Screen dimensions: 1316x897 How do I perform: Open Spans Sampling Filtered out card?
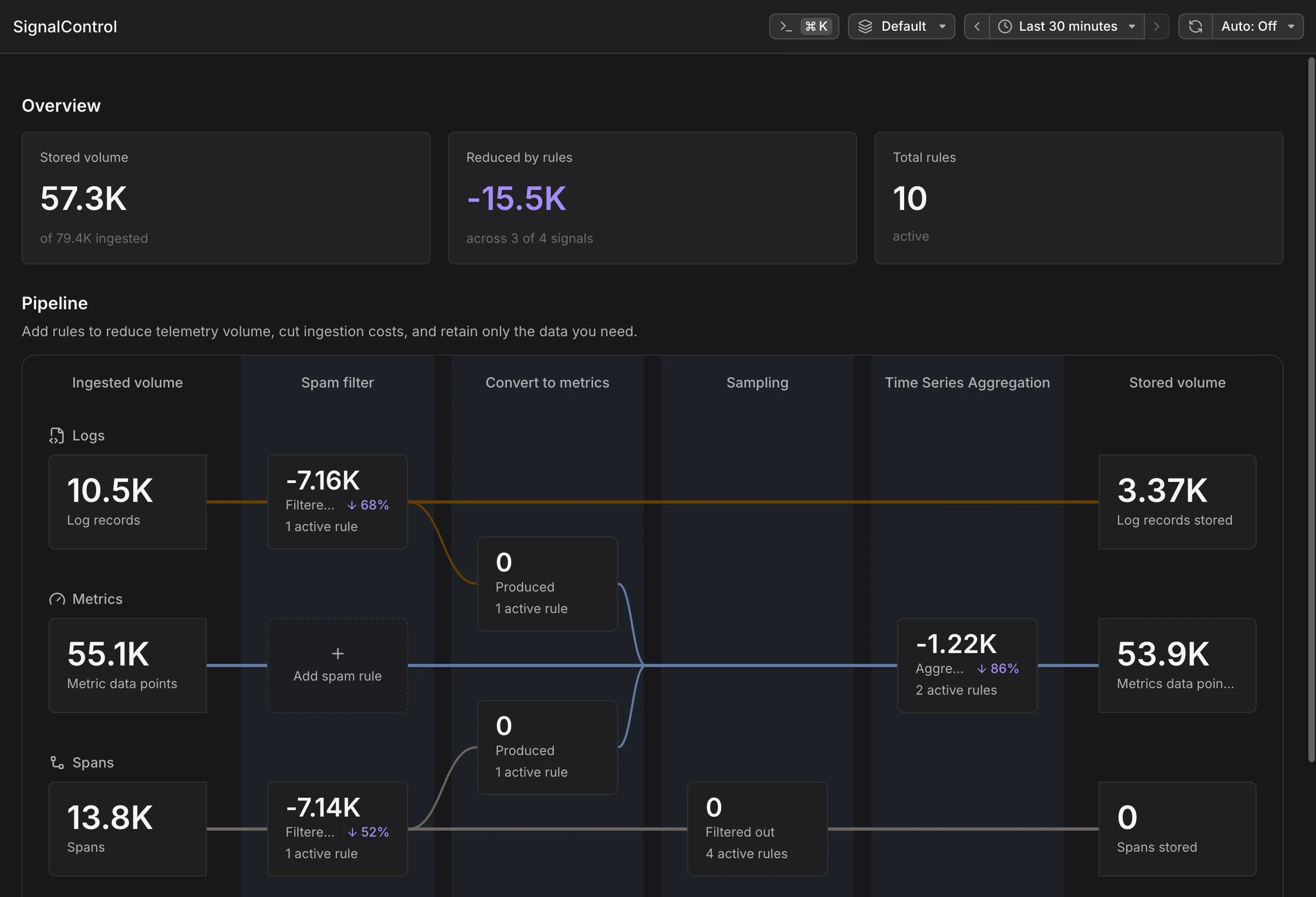pyautogui.click(x=757, y=829)
